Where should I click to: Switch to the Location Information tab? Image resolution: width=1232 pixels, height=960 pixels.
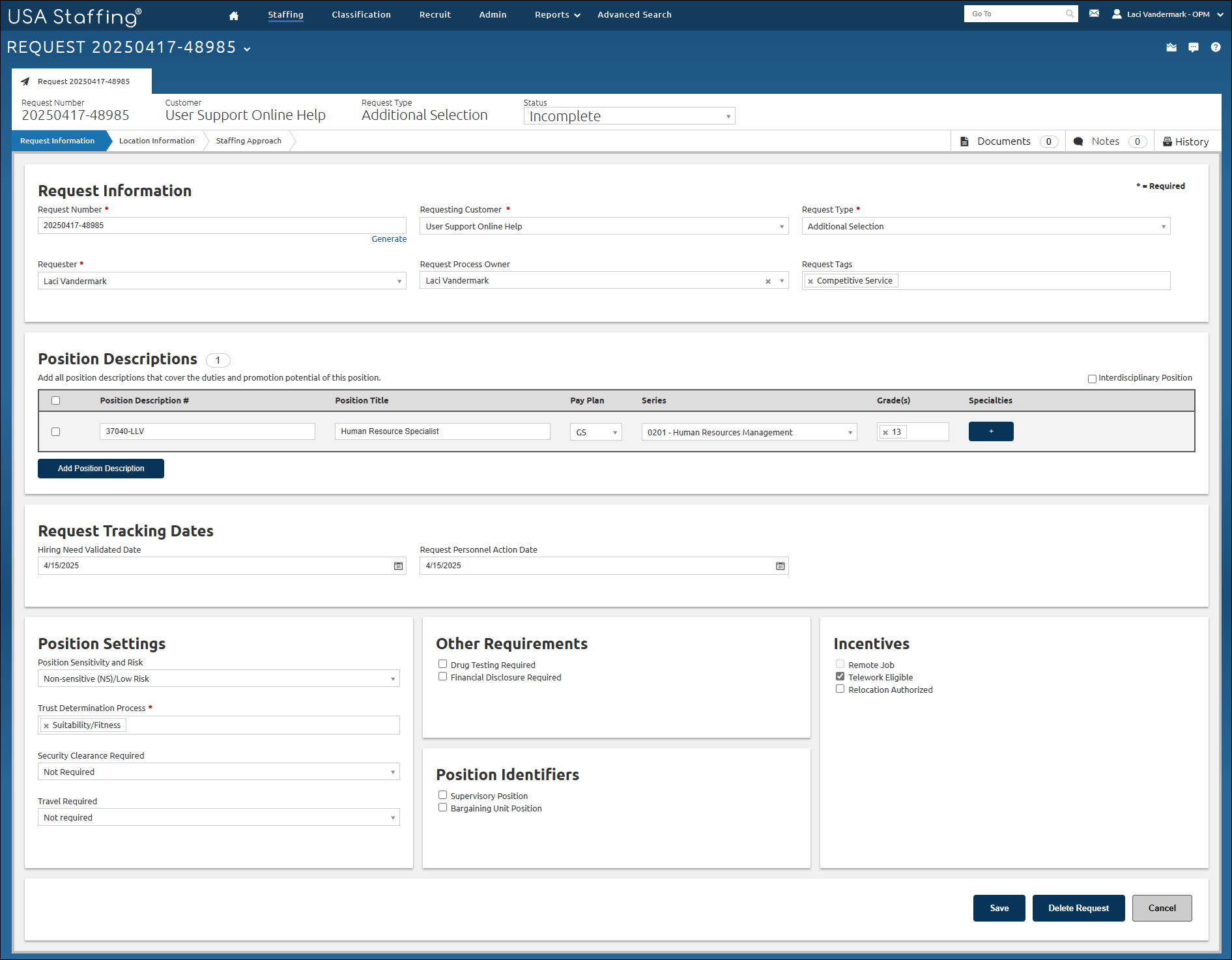tap(156, 141)
